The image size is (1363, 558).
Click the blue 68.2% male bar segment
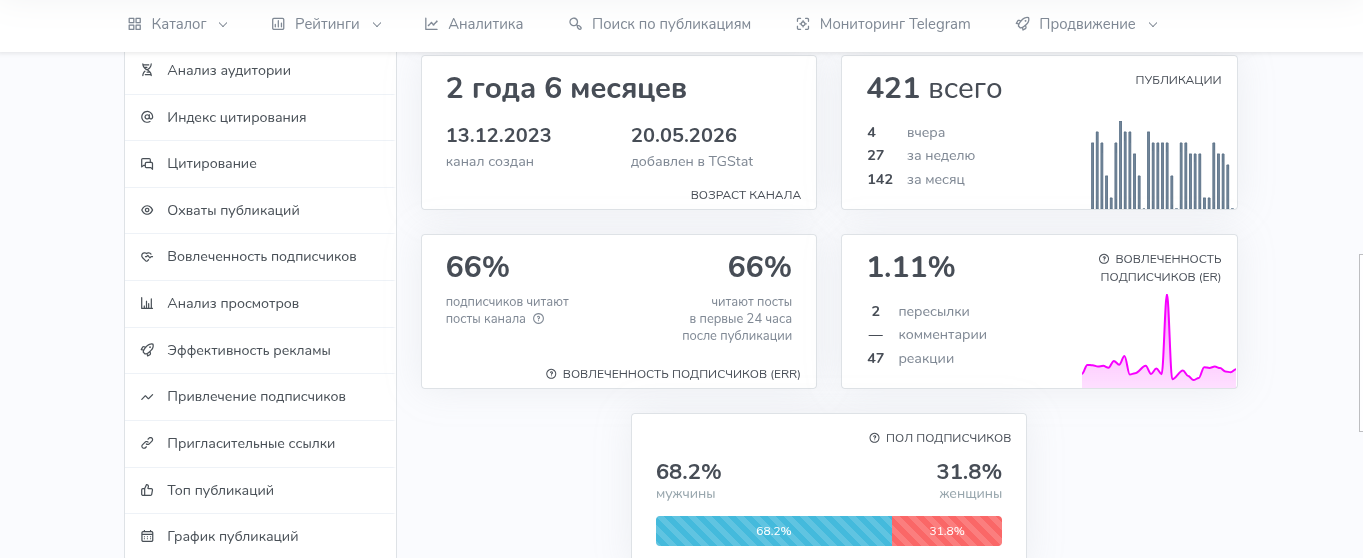774,531
